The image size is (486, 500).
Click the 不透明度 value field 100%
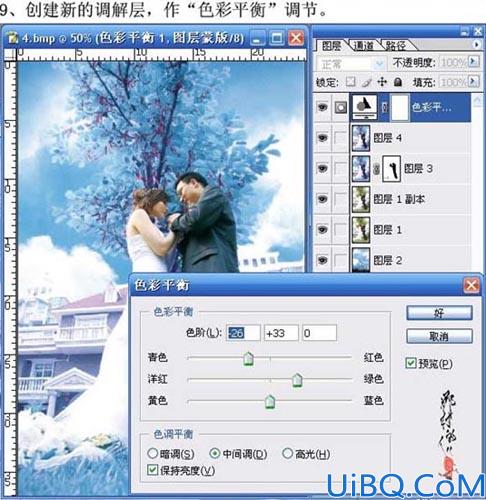pos(454,62)
